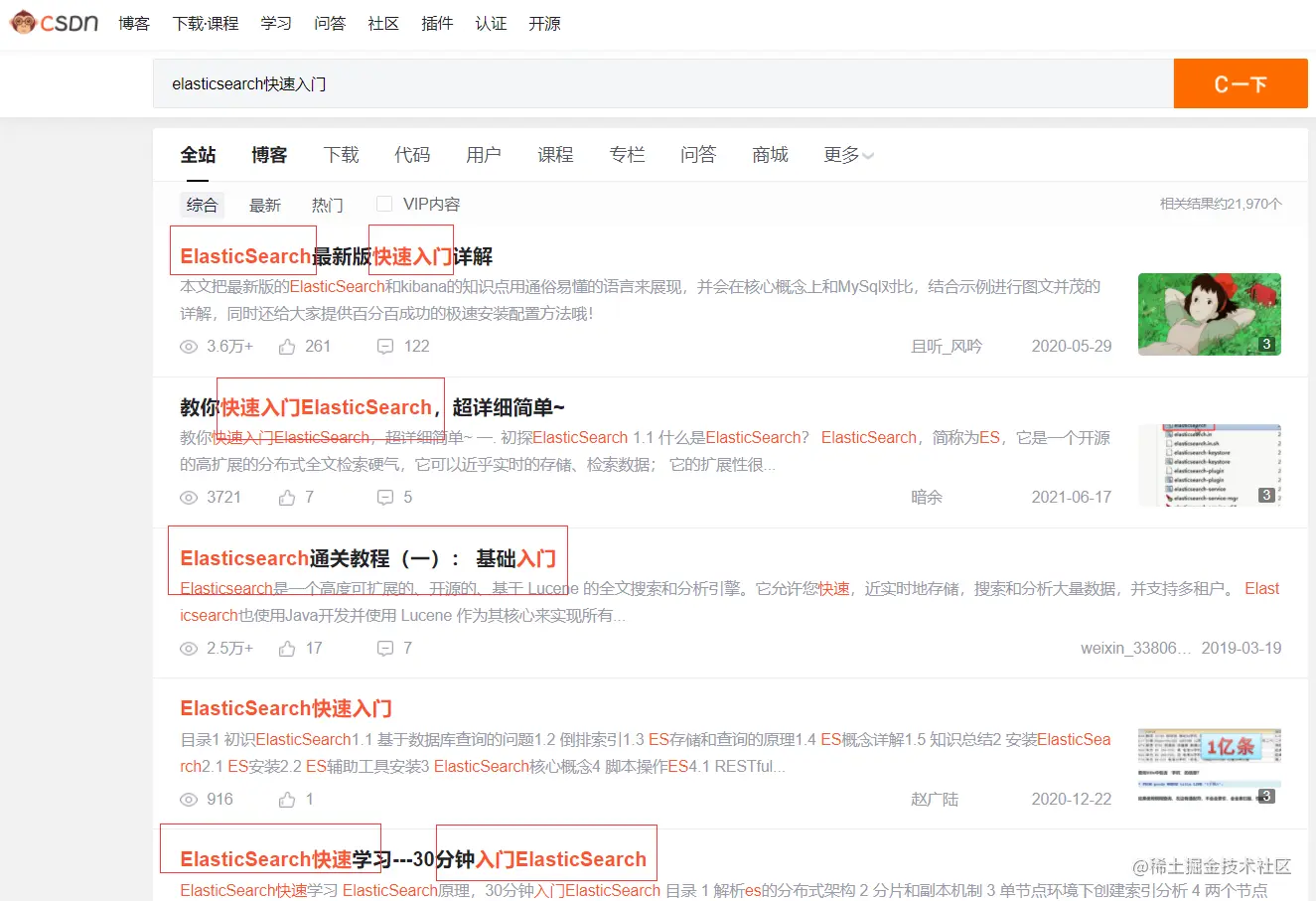
Task: Tick the VIP内容 checkbox
Action: tap(384, 204)
